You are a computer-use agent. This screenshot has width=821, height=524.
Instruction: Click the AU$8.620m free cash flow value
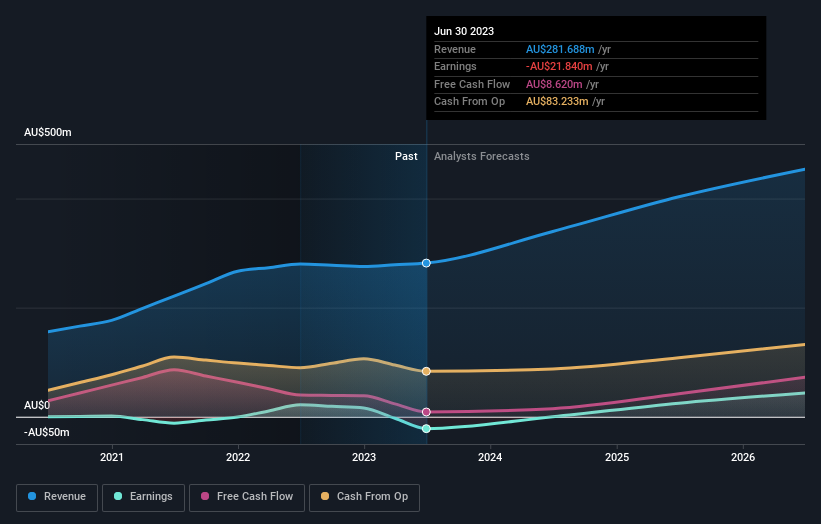click(x=554, y=84)
